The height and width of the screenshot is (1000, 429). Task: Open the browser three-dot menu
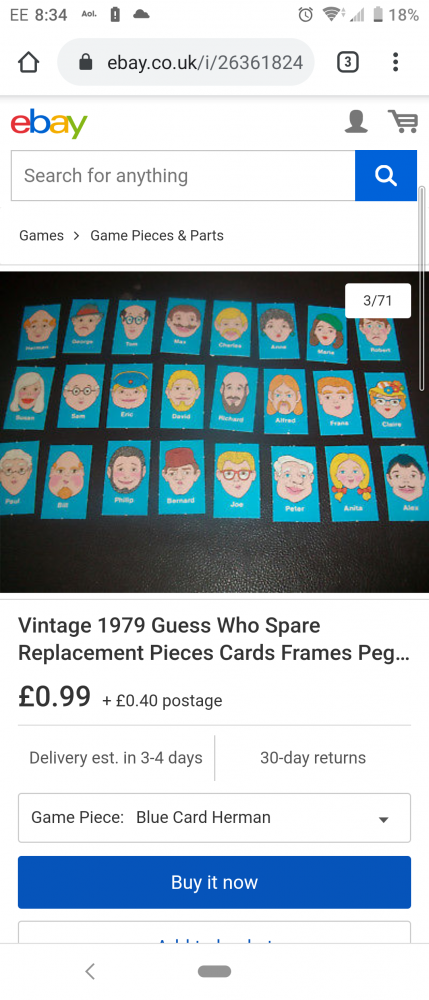(x=395, y=62)
